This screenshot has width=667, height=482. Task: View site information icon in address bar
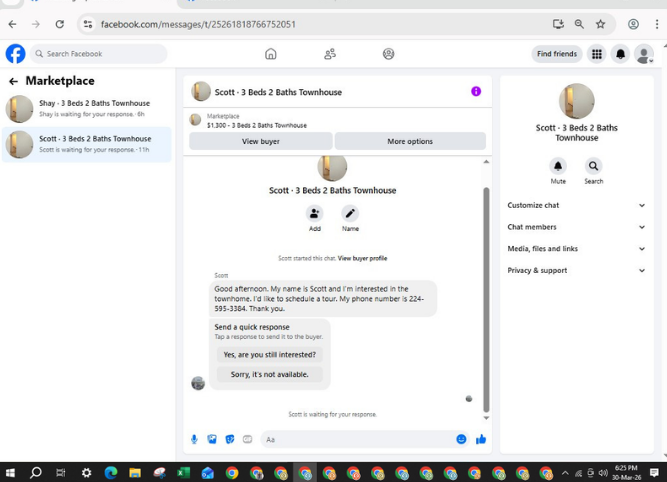88,24
